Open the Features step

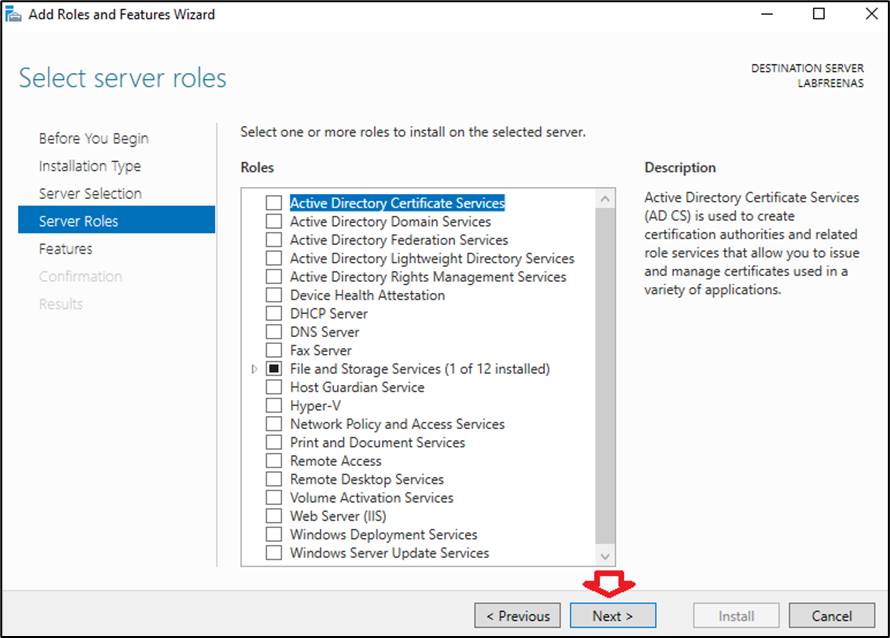tap(66, 249)
